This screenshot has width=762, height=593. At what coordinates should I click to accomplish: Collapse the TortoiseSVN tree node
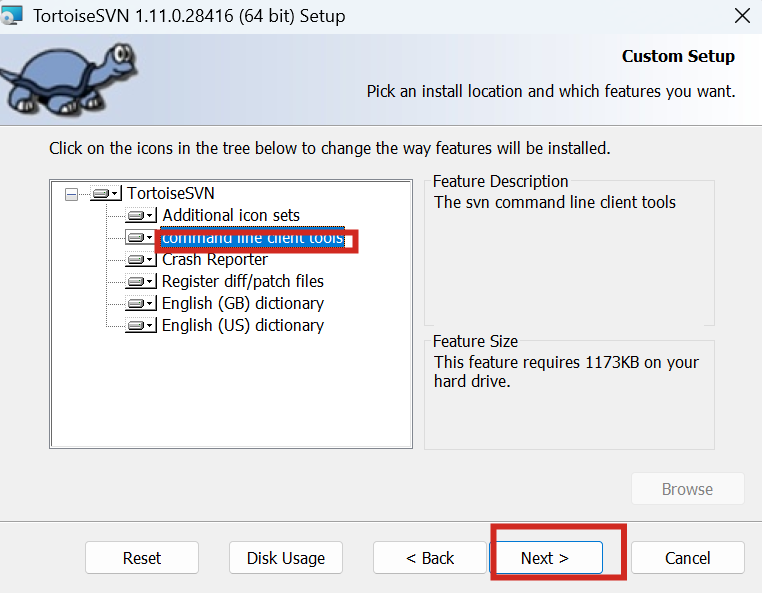click(71, 194)
